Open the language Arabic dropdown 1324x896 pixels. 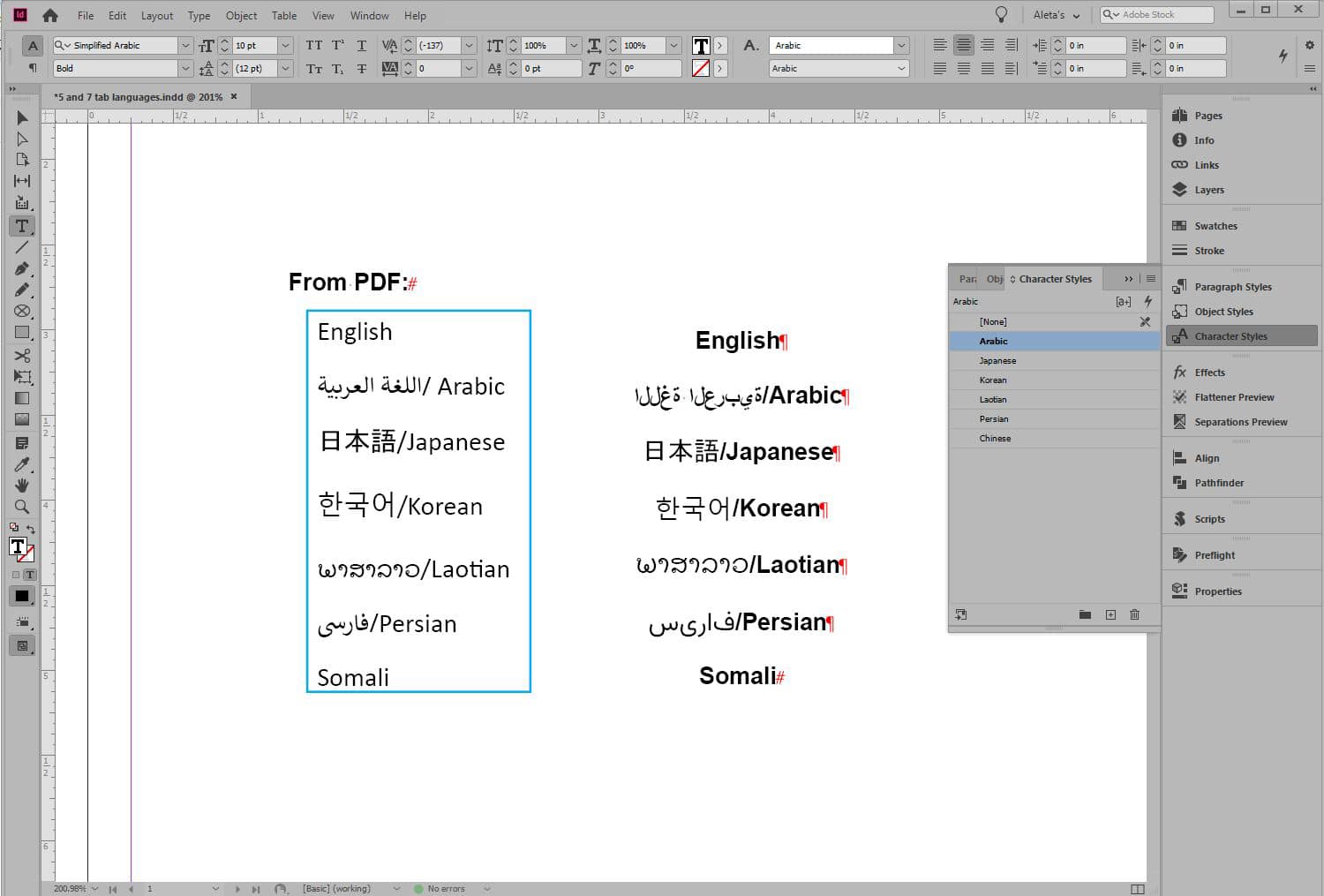click(901, 68)
